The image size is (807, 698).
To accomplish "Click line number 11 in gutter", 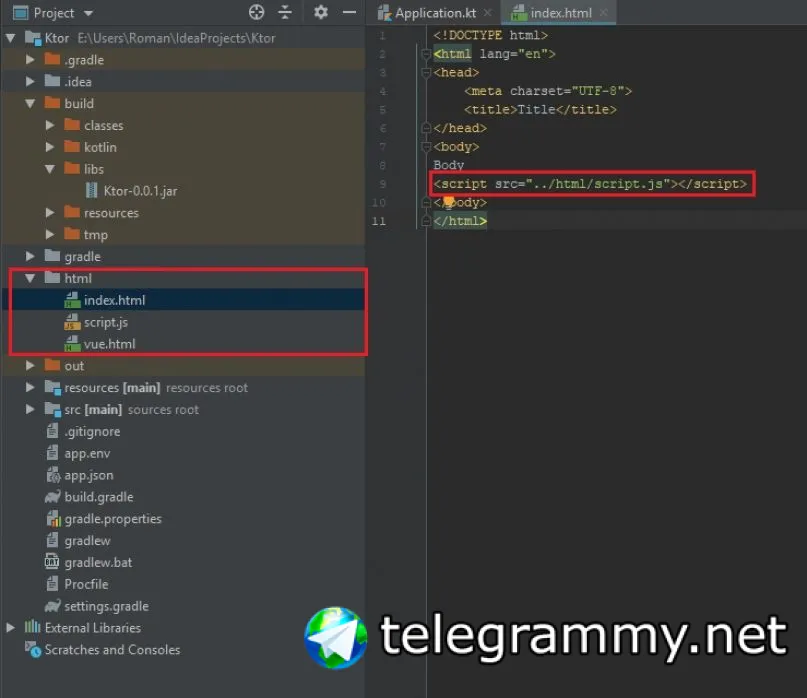I will (x=379, y=221).
